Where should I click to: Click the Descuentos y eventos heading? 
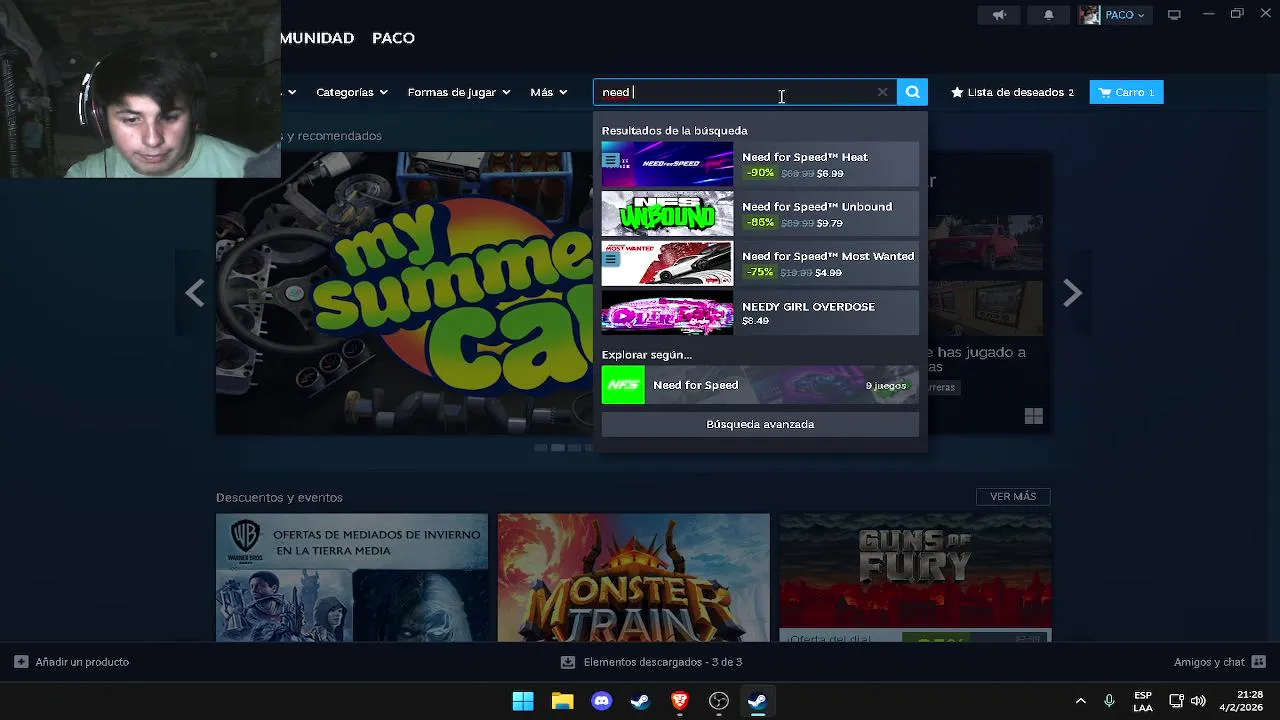click(279, 497)
